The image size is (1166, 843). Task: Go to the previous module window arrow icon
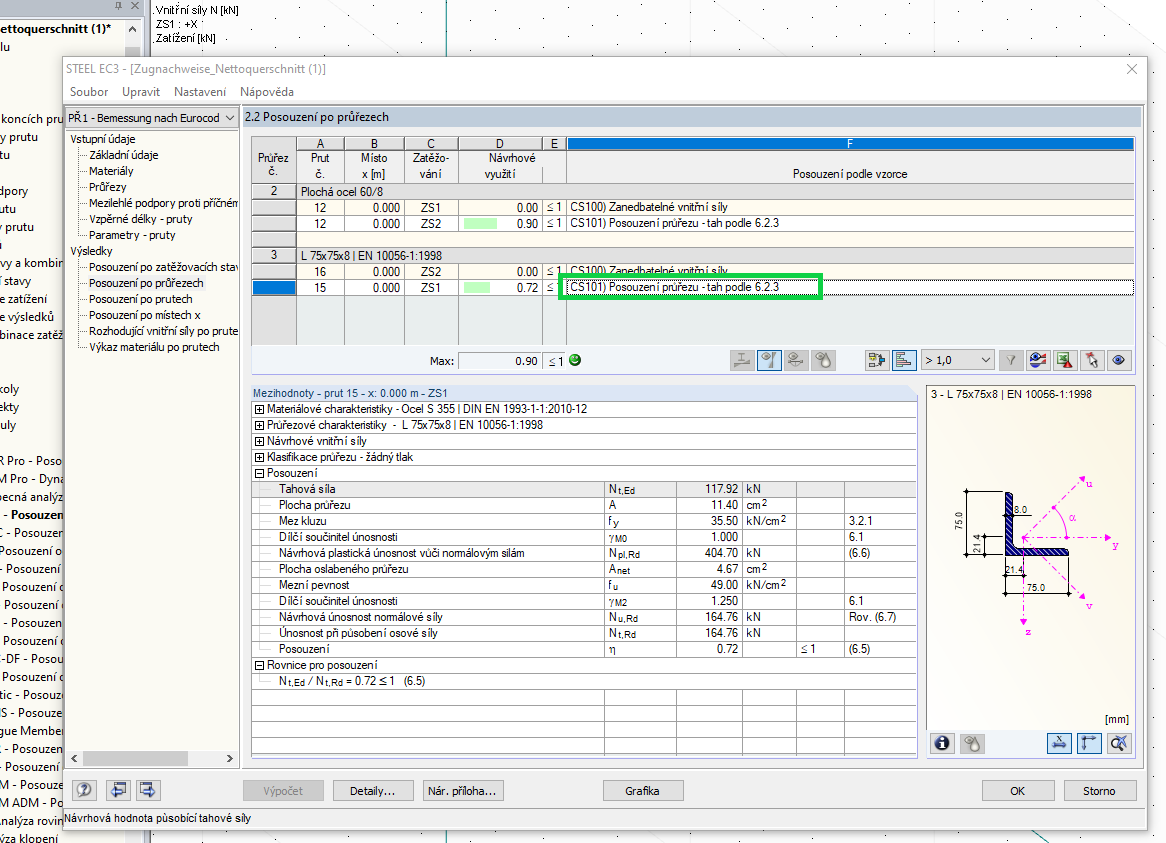coord(118,790)
